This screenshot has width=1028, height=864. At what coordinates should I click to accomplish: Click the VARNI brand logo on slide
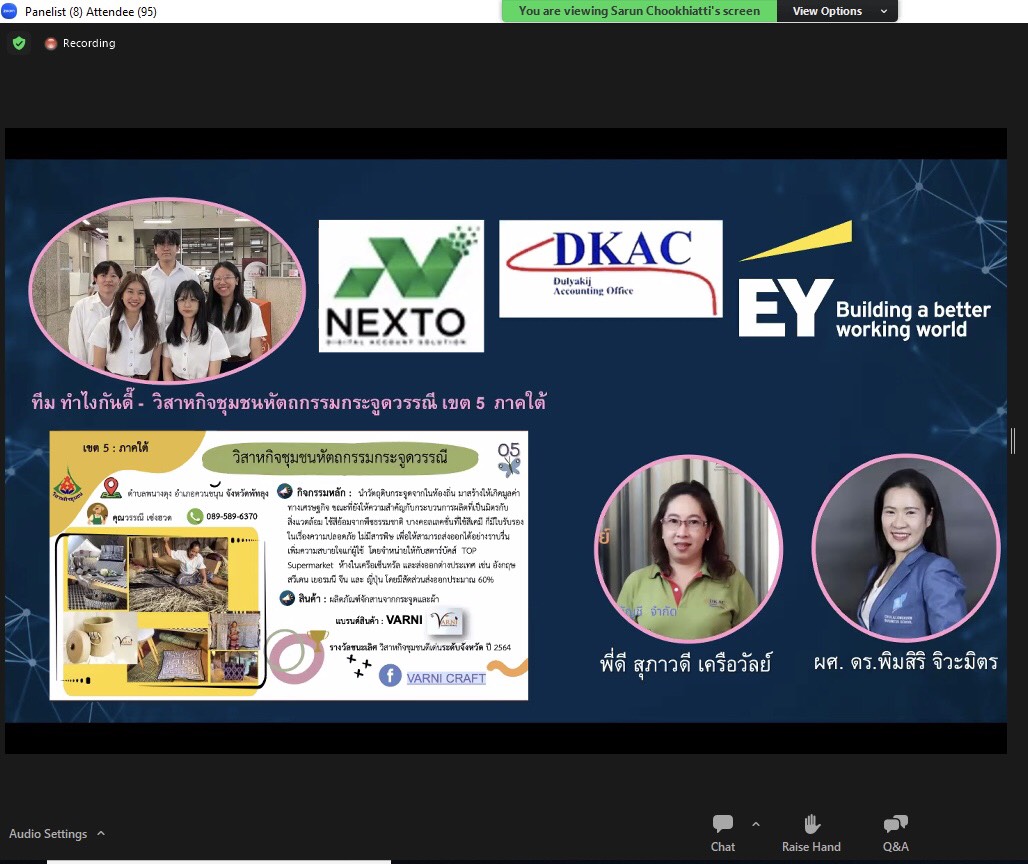446,619
